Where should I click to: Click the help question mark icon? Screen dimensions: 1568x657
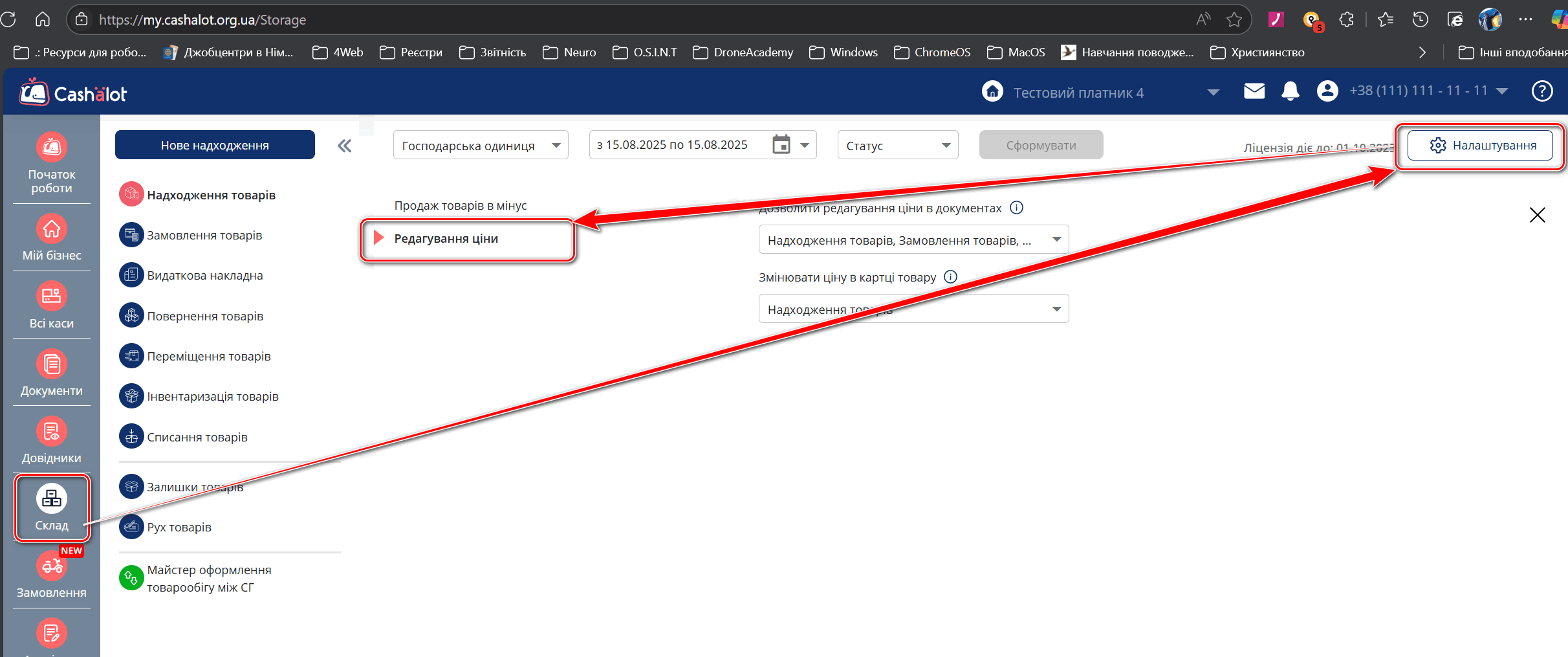(x=1541, y=91)
